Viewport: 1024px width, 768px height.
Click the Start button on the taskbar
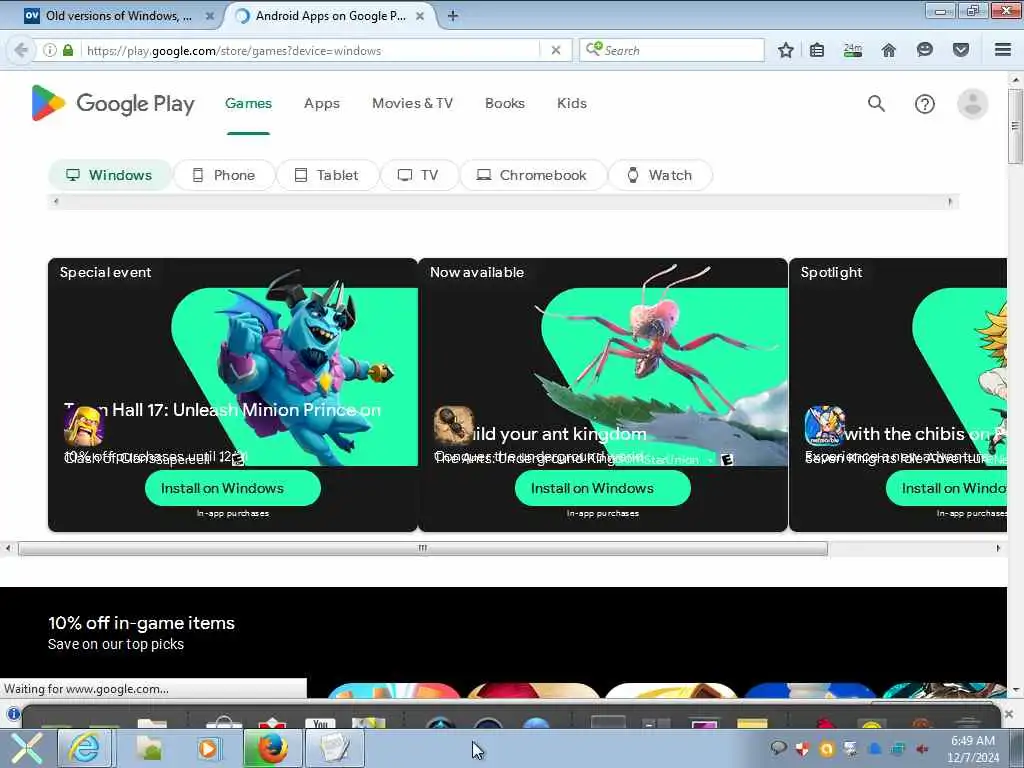click(x=26, y=748)
